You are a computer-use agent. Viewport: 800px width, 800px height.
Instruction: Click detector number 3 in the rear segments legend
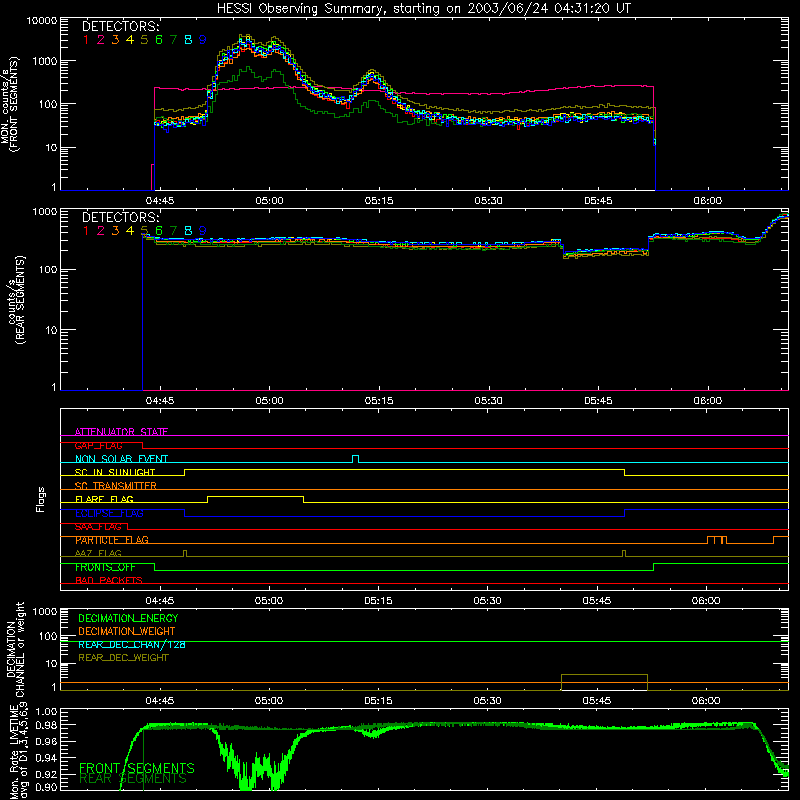pyautogui.click(x=115, y=231)
